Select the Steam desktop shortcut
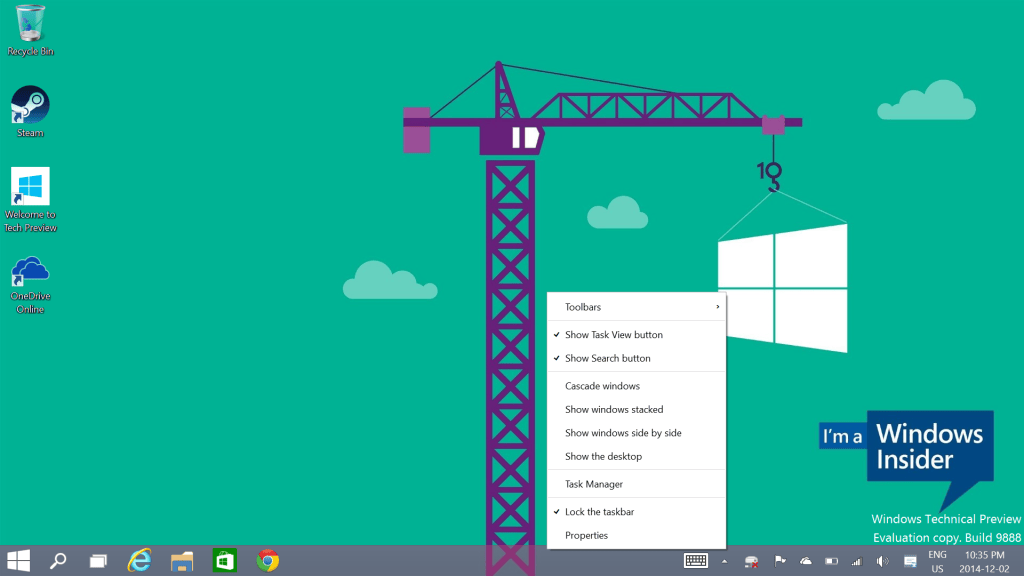The height and width of the screenshot is (576, 1024). pos(30,111)
